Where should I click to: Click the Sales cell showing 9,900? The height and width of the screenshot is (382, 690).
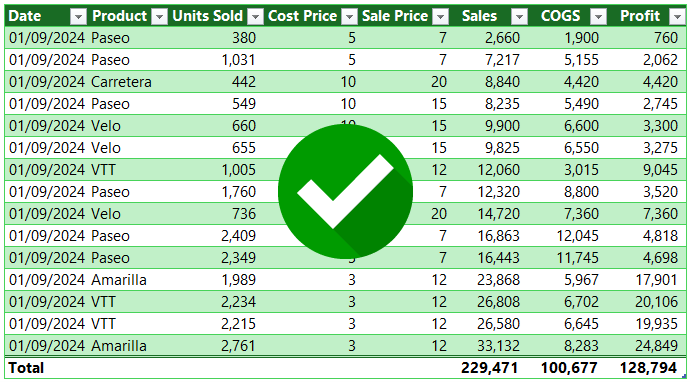point(502,126)
